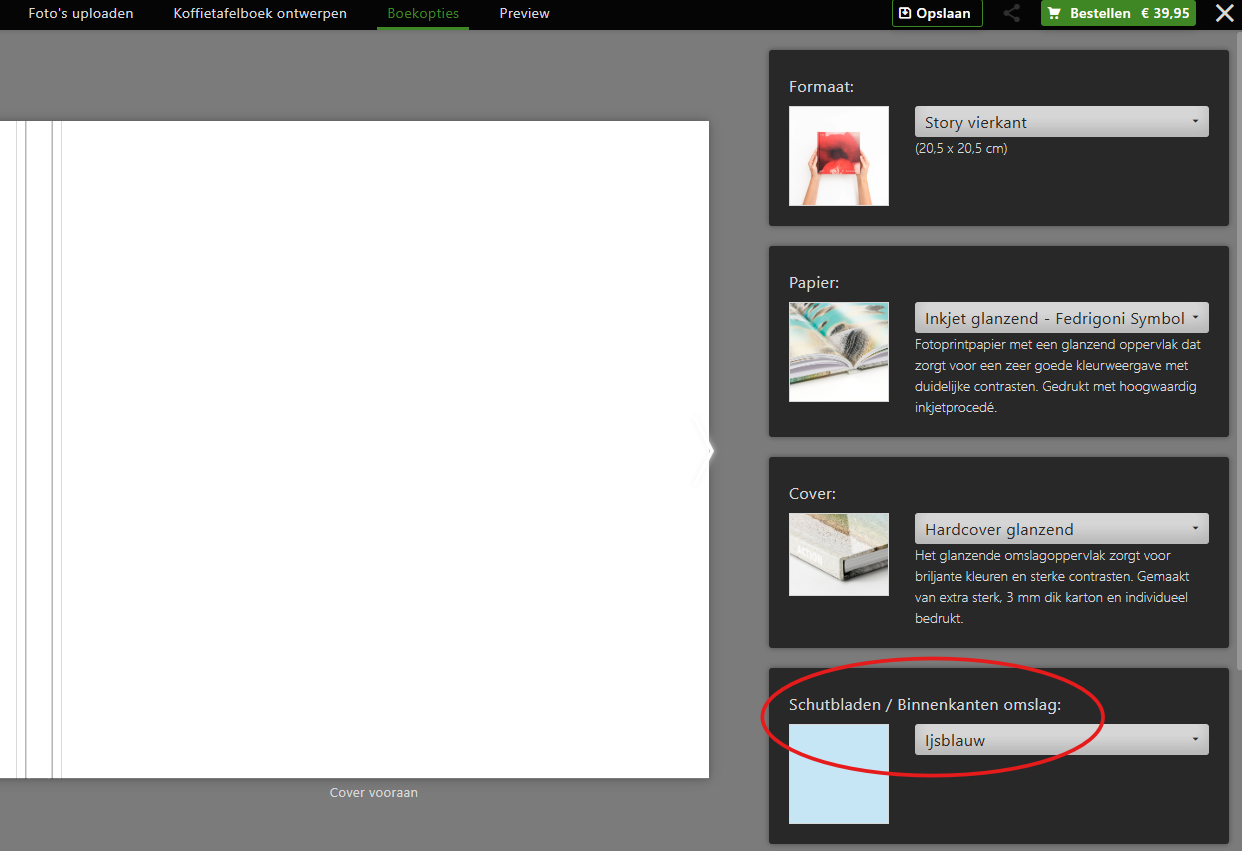The height and width of the screenshot is (851, 1242).
Task: Open the Inkjet glanzend paper dropdown
Action: pyautogui.click(x=1061, y=318)
